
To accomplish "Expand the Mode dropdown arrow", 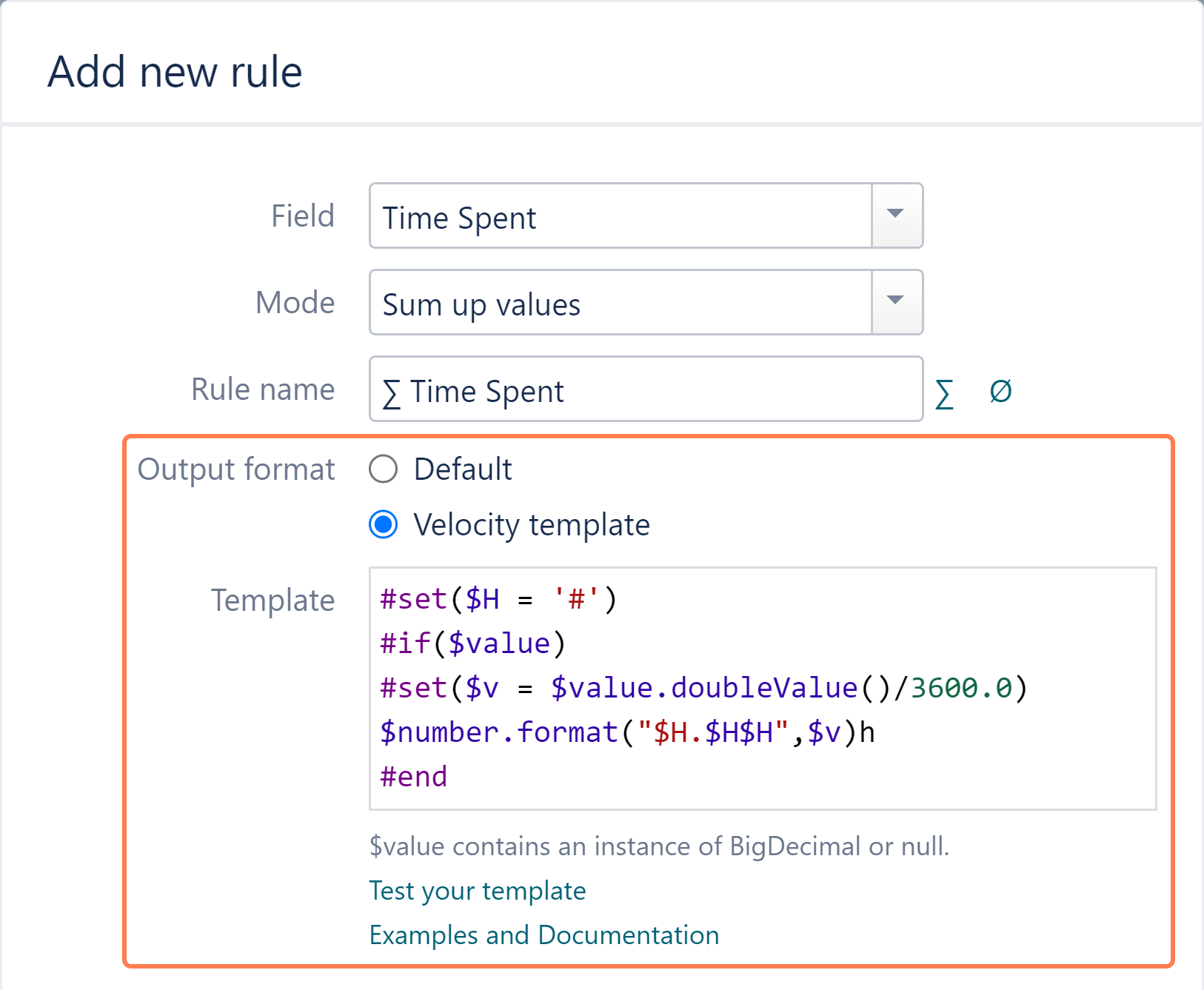I will click(x=896, y=302).
